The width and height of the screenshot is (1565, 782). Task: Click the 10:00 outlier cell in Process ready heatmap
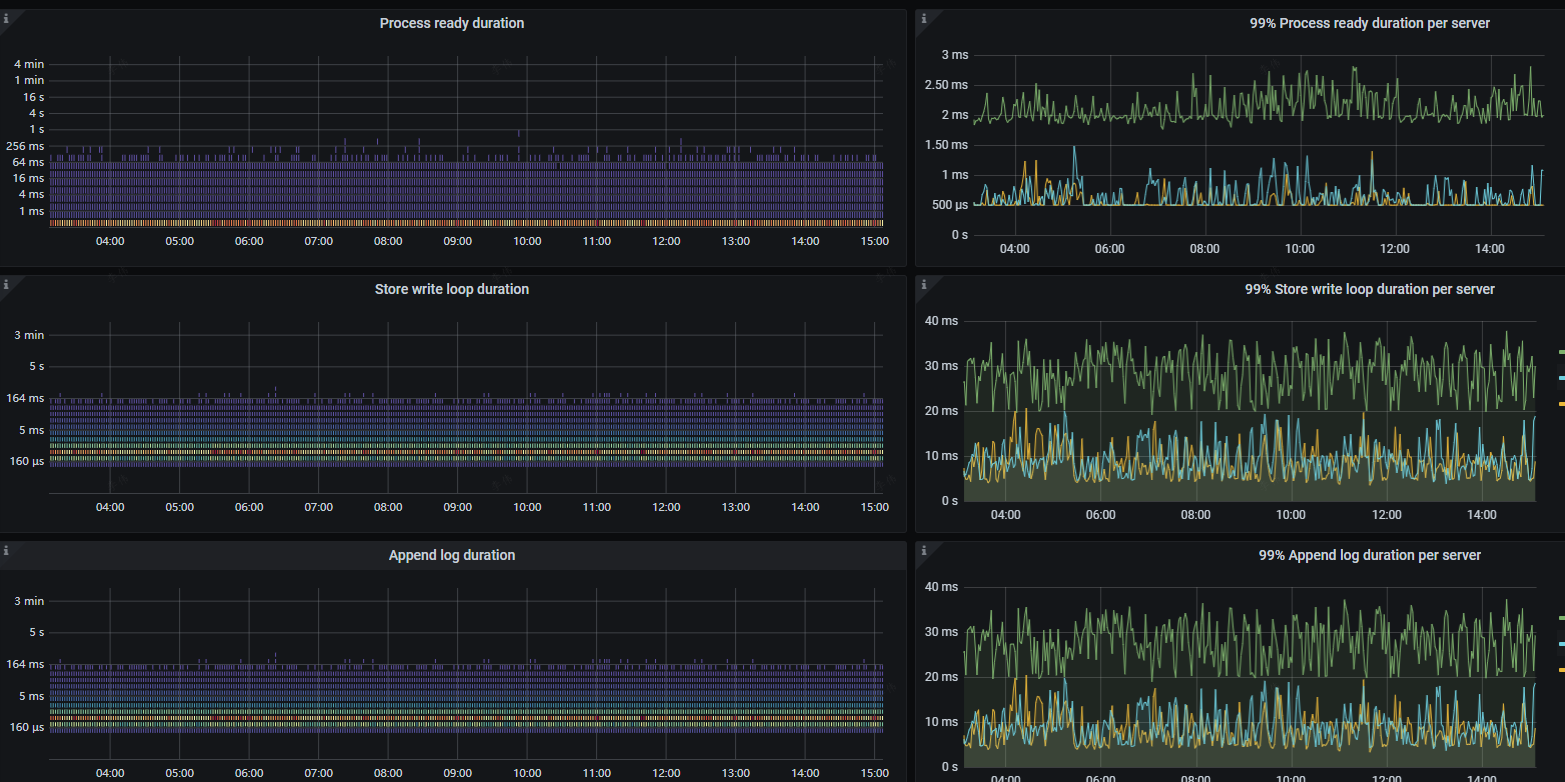(519, 132)
